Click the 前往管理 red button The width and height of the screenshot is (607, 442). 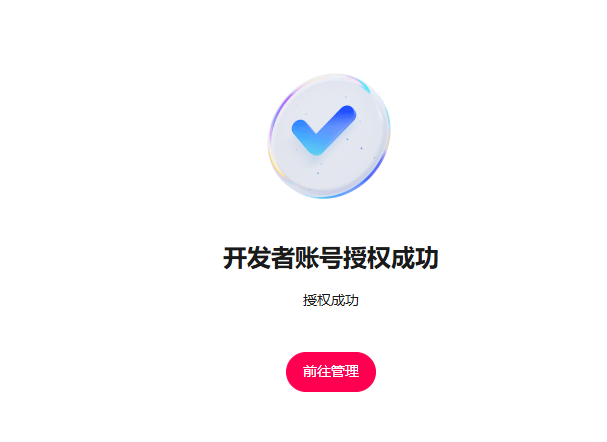(x=331, y=372)
